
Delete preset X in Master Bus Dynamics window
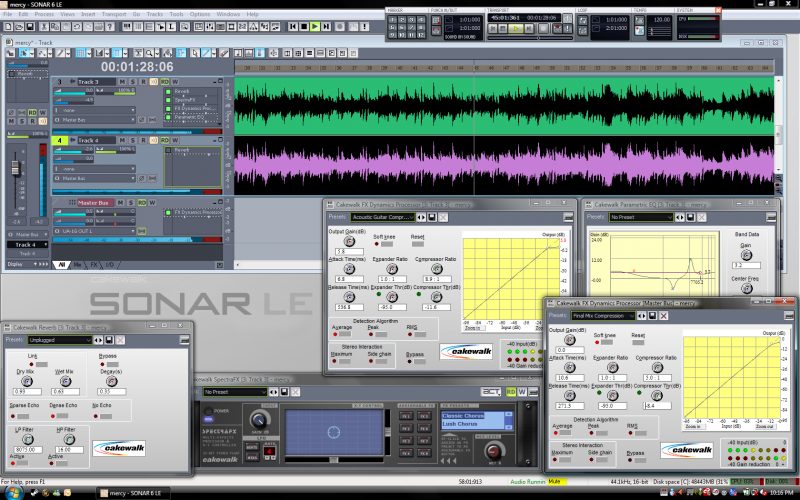(663, 316)
